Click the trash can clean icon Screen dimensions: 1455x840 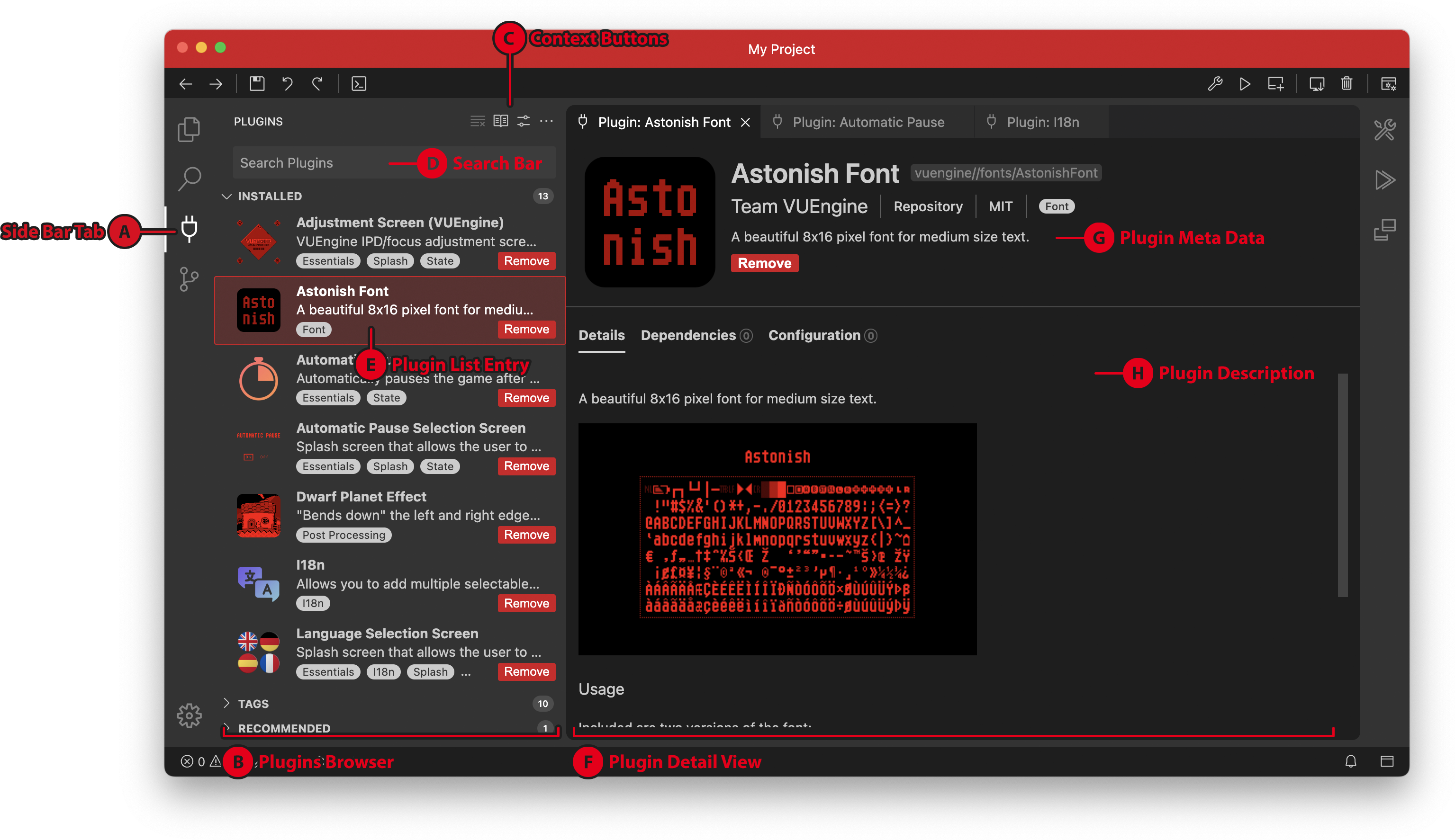1347,84
